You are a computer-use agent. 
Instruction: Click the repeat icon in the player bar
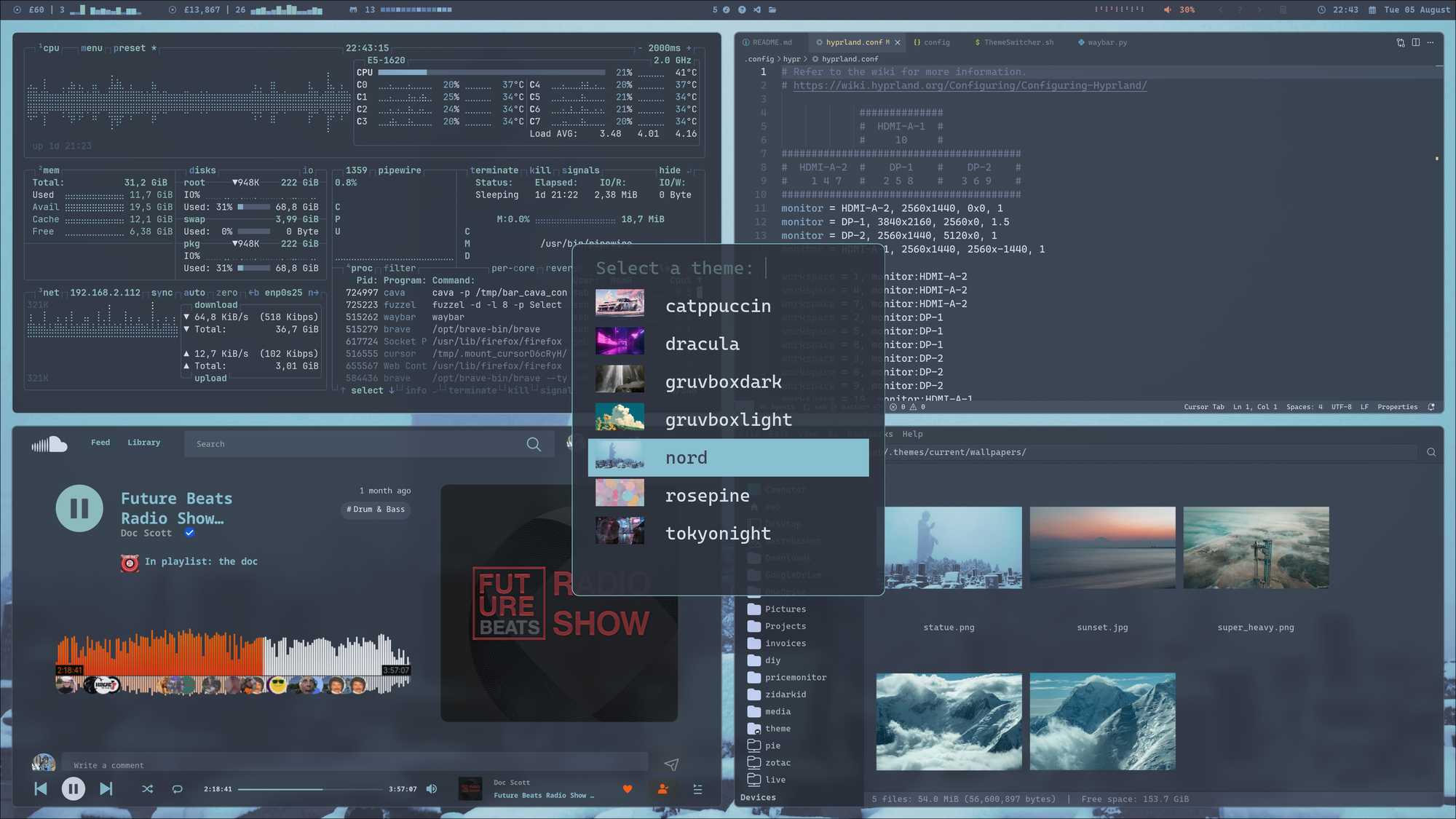point(177,789)
